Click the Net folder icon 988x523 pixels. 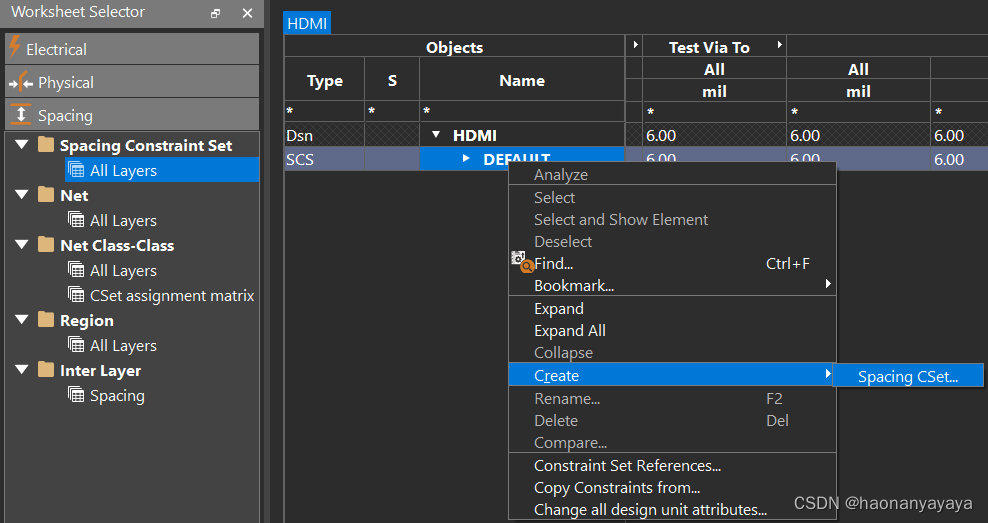[45, 194]
